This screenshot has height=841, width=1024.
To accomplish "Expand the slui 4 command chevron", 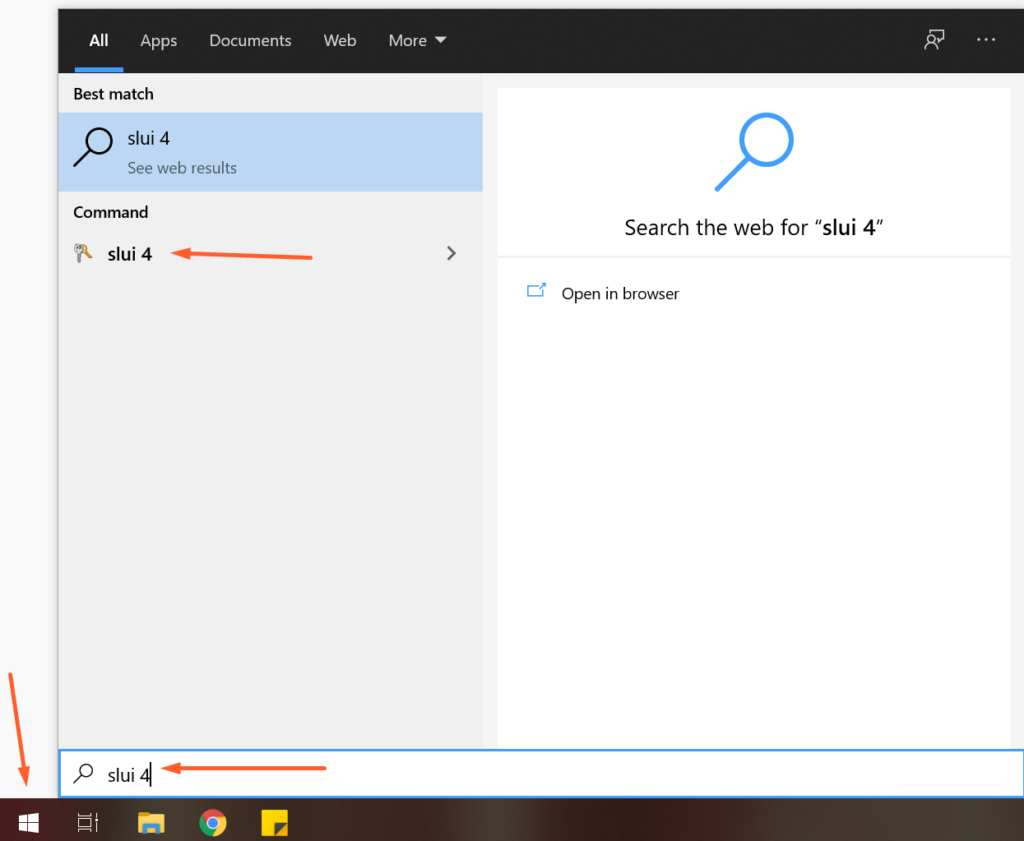I will pos(451,253).
